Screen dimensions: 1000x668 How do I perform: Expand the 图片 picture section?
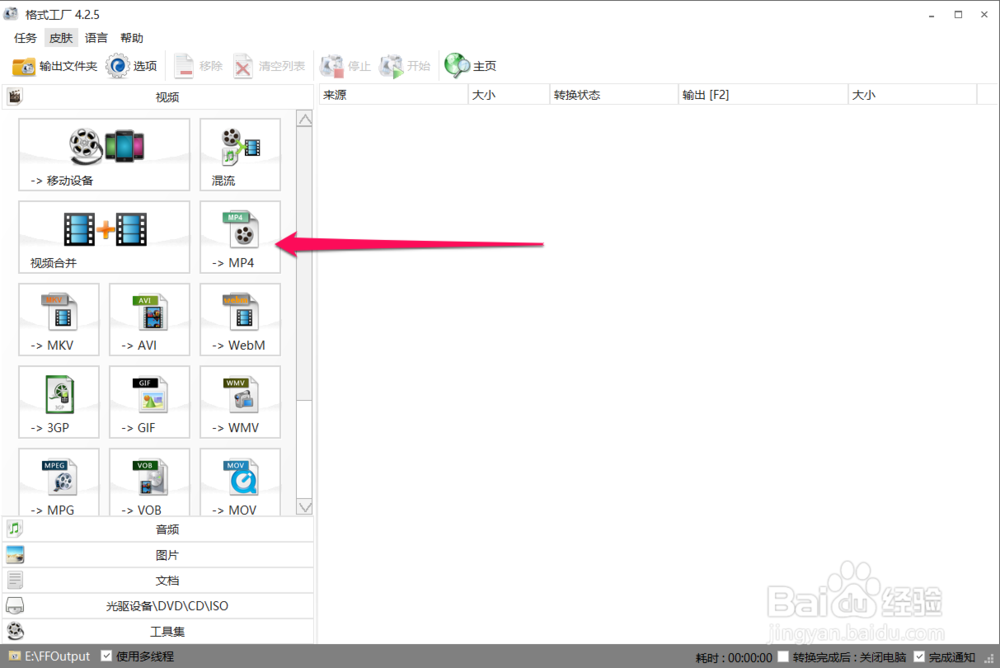158,554
